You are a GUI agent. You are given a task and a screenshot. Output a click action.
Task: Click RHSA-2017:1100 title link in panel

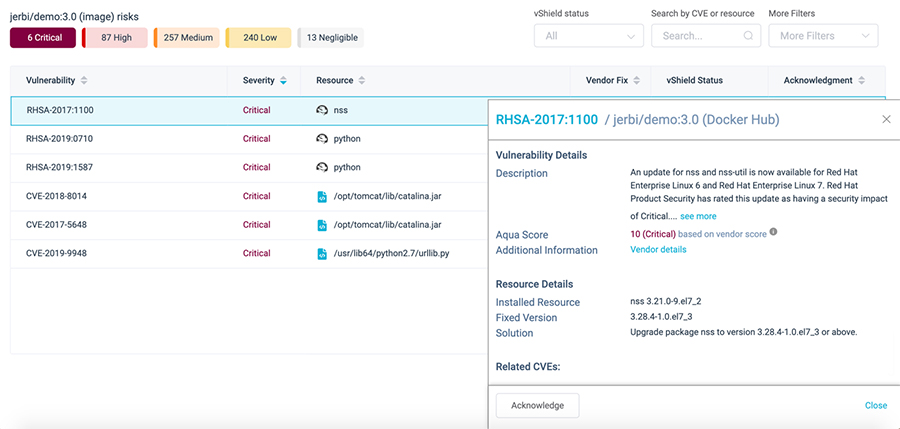[x=547, y=119]
